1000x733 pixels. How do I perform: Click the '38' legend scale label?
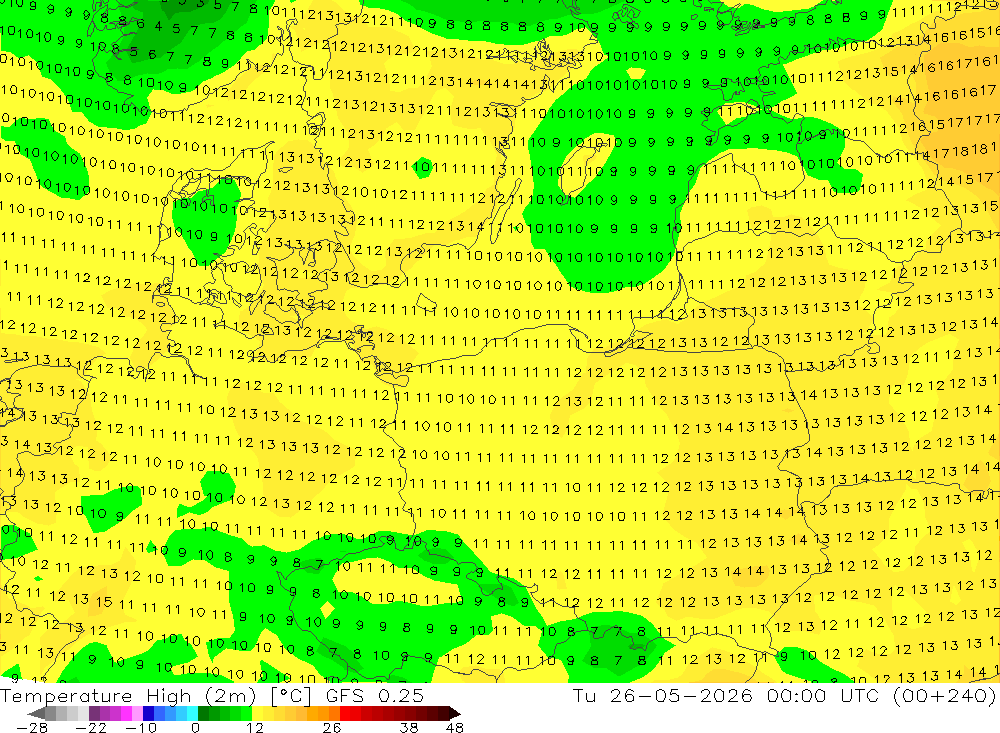pos(409,727)
